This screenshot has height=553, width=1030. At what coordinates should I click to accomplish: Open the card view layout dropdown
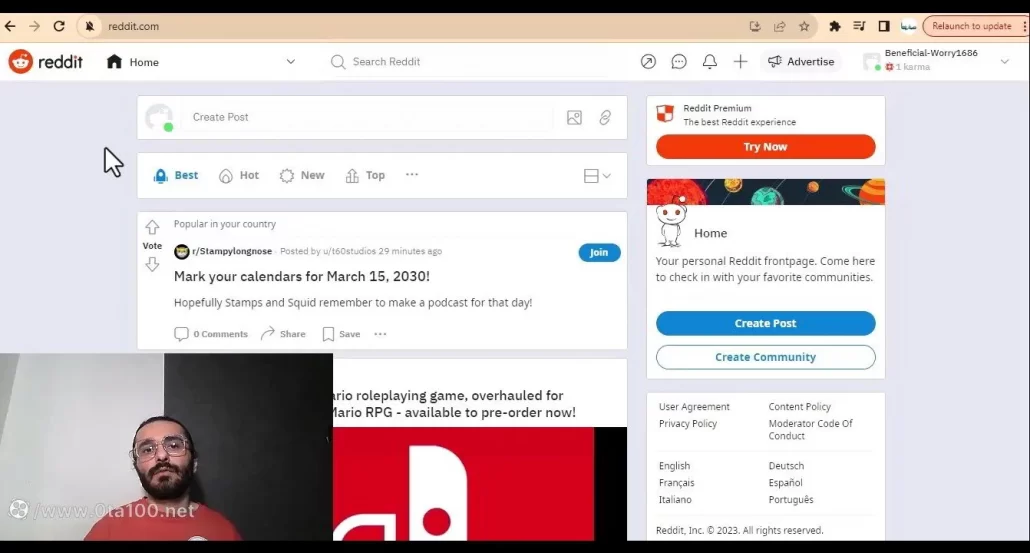click(x=597, y=176)
